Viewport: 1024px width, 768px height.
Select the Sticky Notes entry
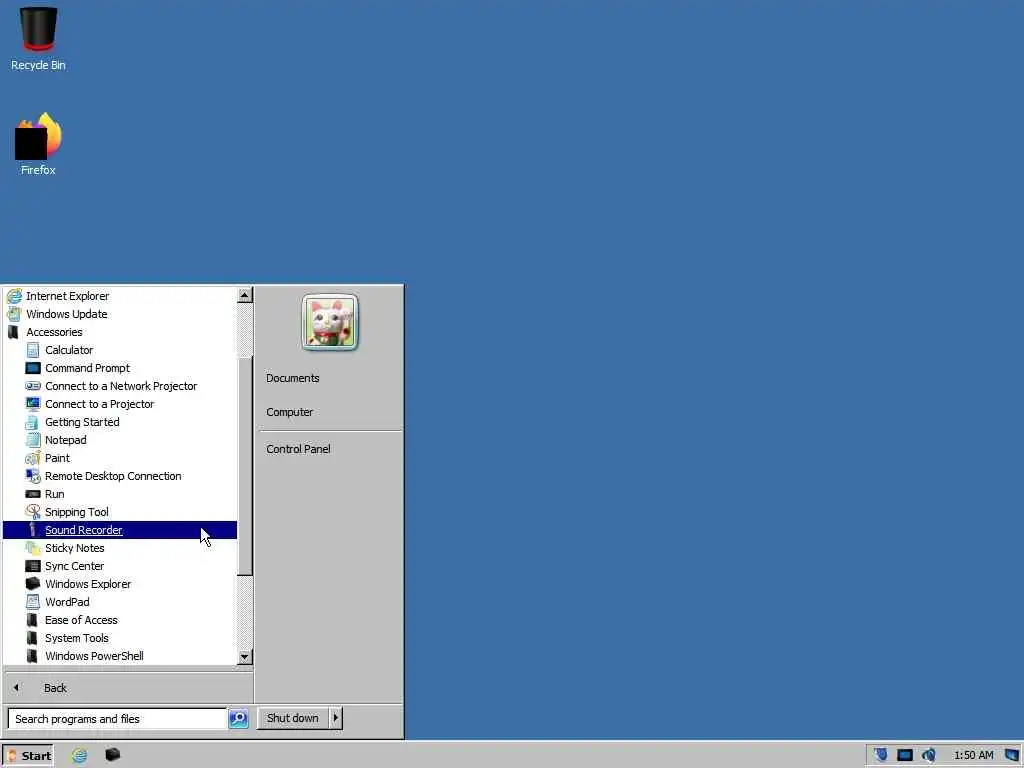[120, 549]
